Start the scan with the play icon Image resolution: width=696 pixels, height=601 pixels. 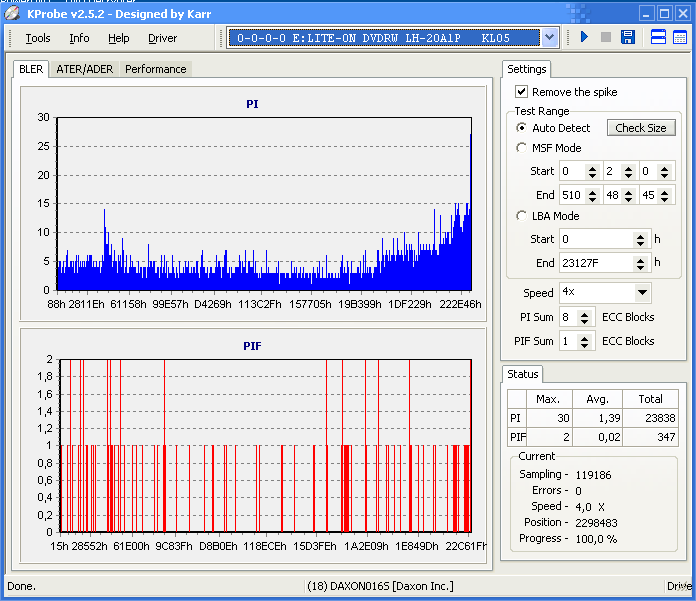584,38
